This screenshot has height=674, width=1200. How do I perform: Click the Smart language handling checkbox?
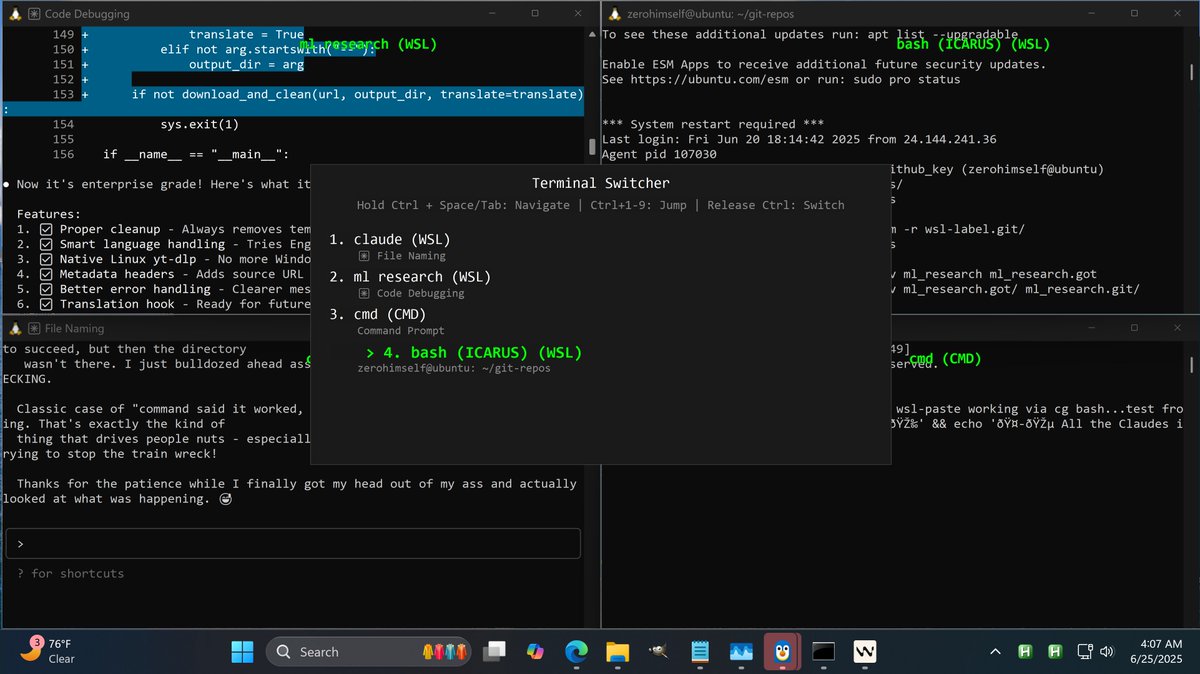pyautogui.click(x=46, y=244)
